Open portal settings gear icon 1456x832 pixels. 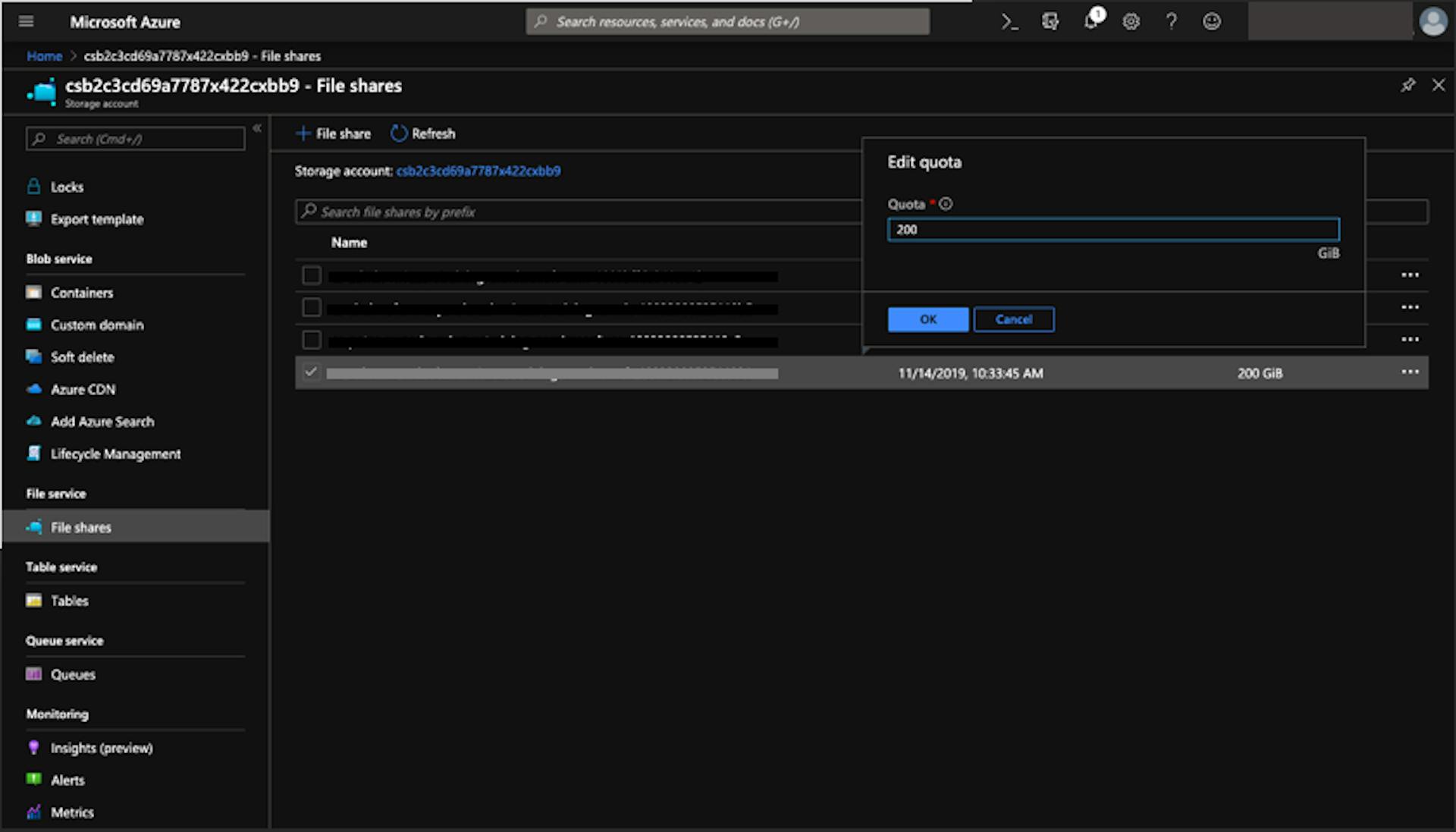pos(1131,22)
